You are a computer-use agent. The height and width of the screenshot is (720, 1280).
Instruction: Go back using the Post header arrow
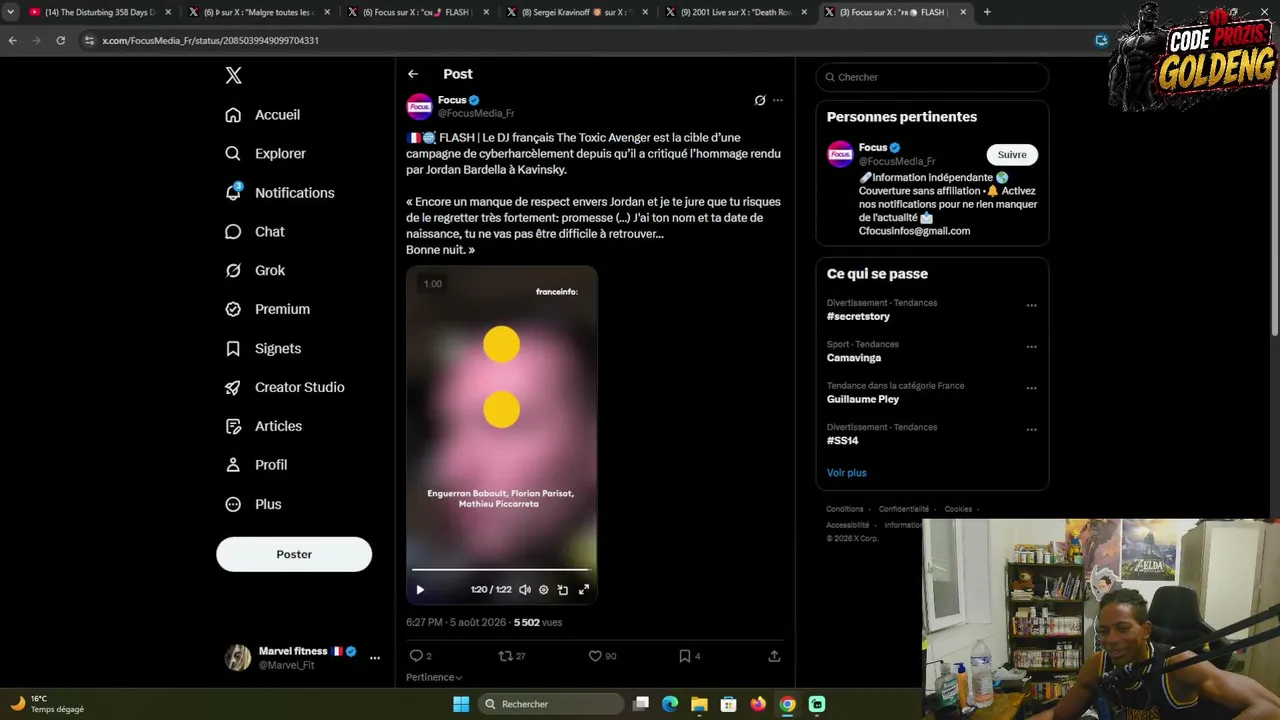(413, 74)
